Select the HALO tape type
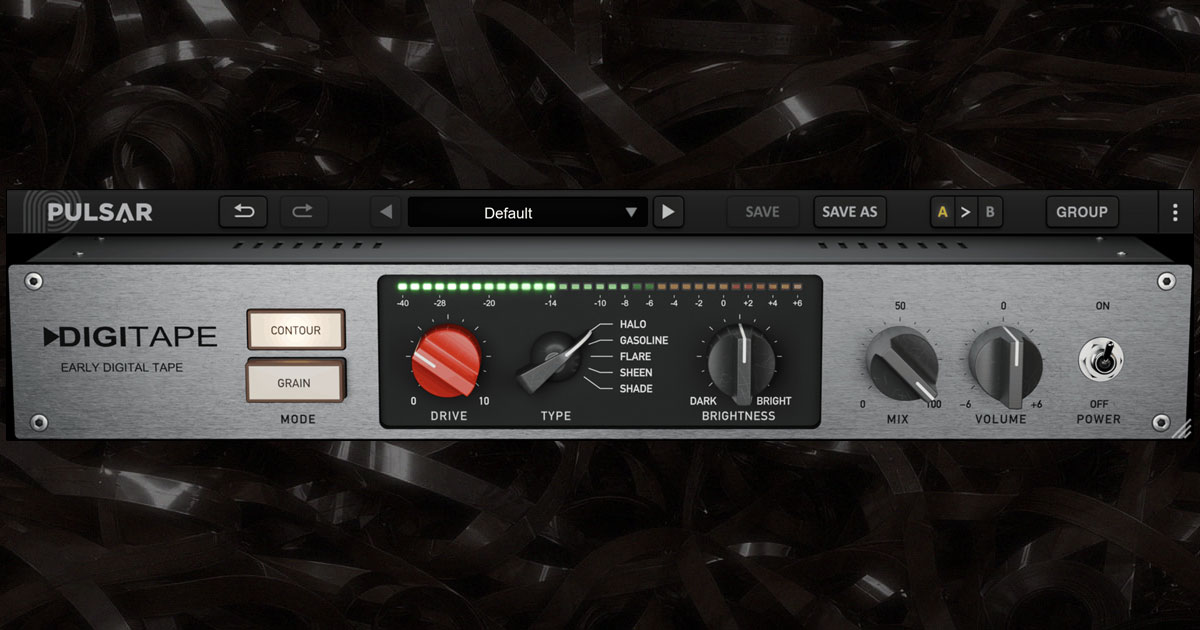1200x630 pixels. [633, 325]
